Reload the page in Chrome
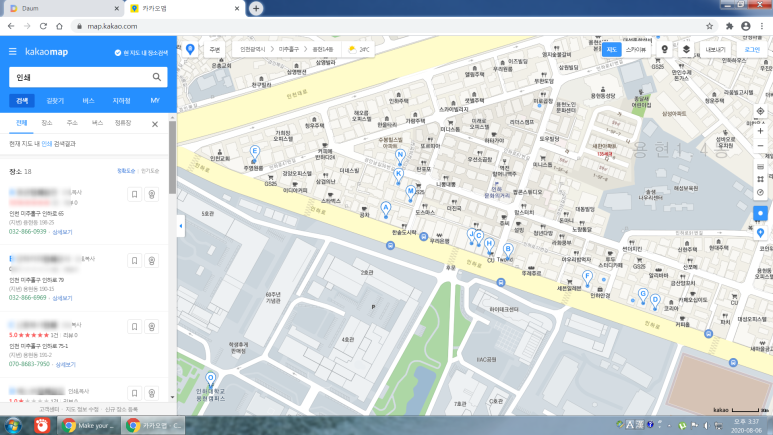This screenshot has width=773, height=435. (x=43, y=26)
